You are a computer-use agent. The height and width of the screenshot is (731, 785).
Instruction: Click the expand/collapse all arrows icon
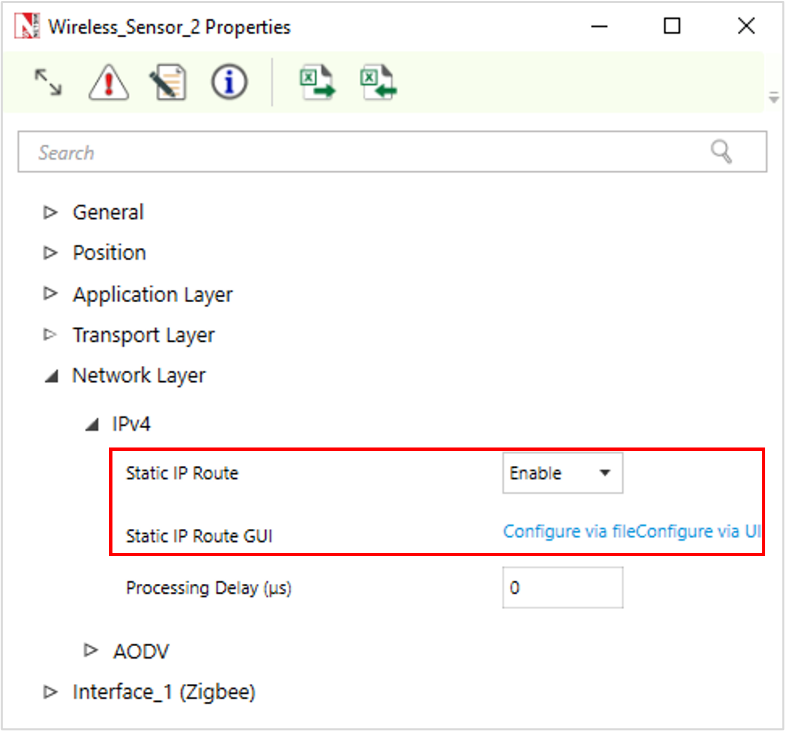pyautogui.click(x=48, y=83)
